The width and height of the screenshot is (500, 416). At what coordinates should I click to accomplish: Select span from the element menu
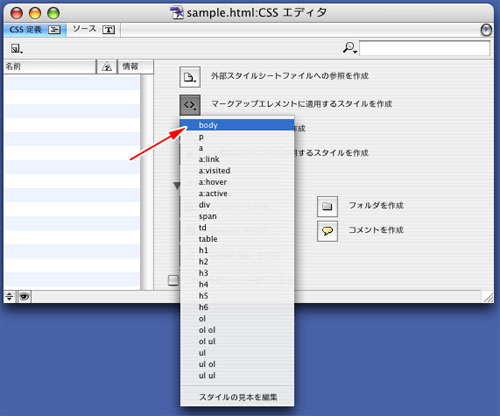click(237, 216)
